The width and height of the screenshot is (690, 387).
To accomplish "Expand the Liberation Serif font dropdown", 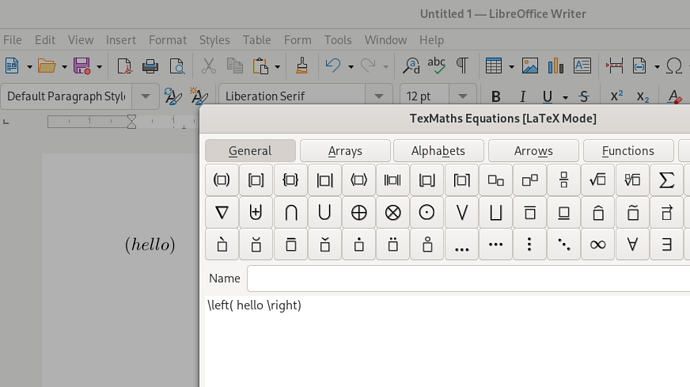I will [378, 96].
